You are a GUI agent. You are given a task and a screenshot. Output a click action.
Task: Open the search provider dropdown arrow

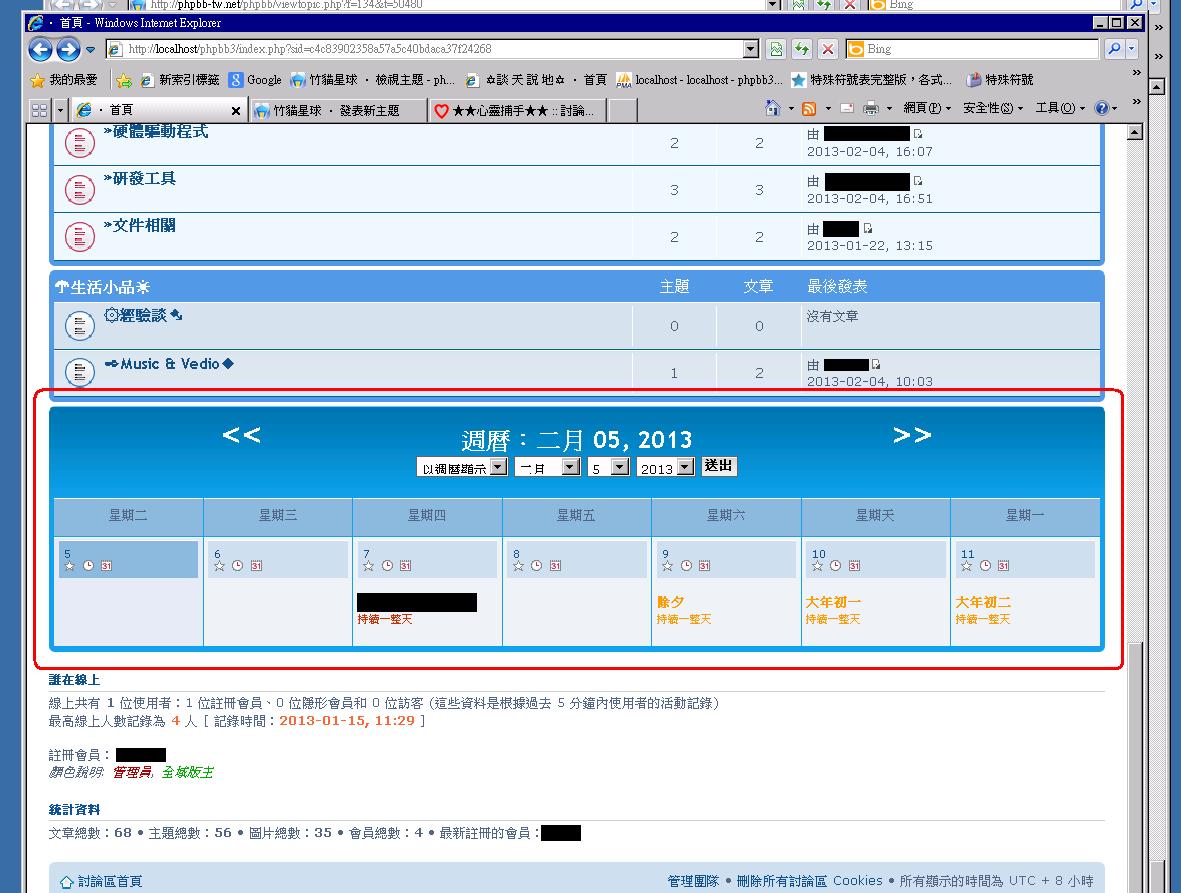pos(1132,49)
